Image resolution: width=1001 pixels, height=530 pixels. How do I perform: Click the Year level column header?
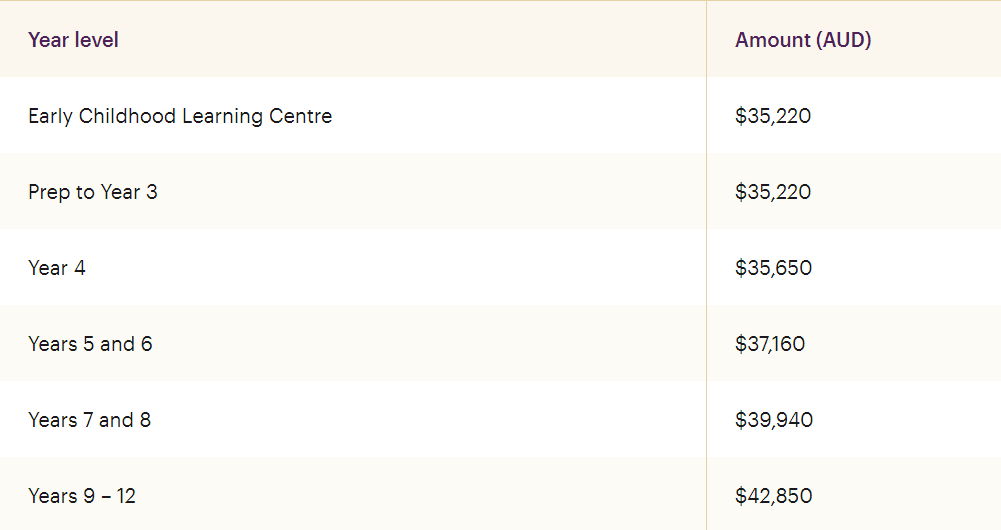point(73,40)
